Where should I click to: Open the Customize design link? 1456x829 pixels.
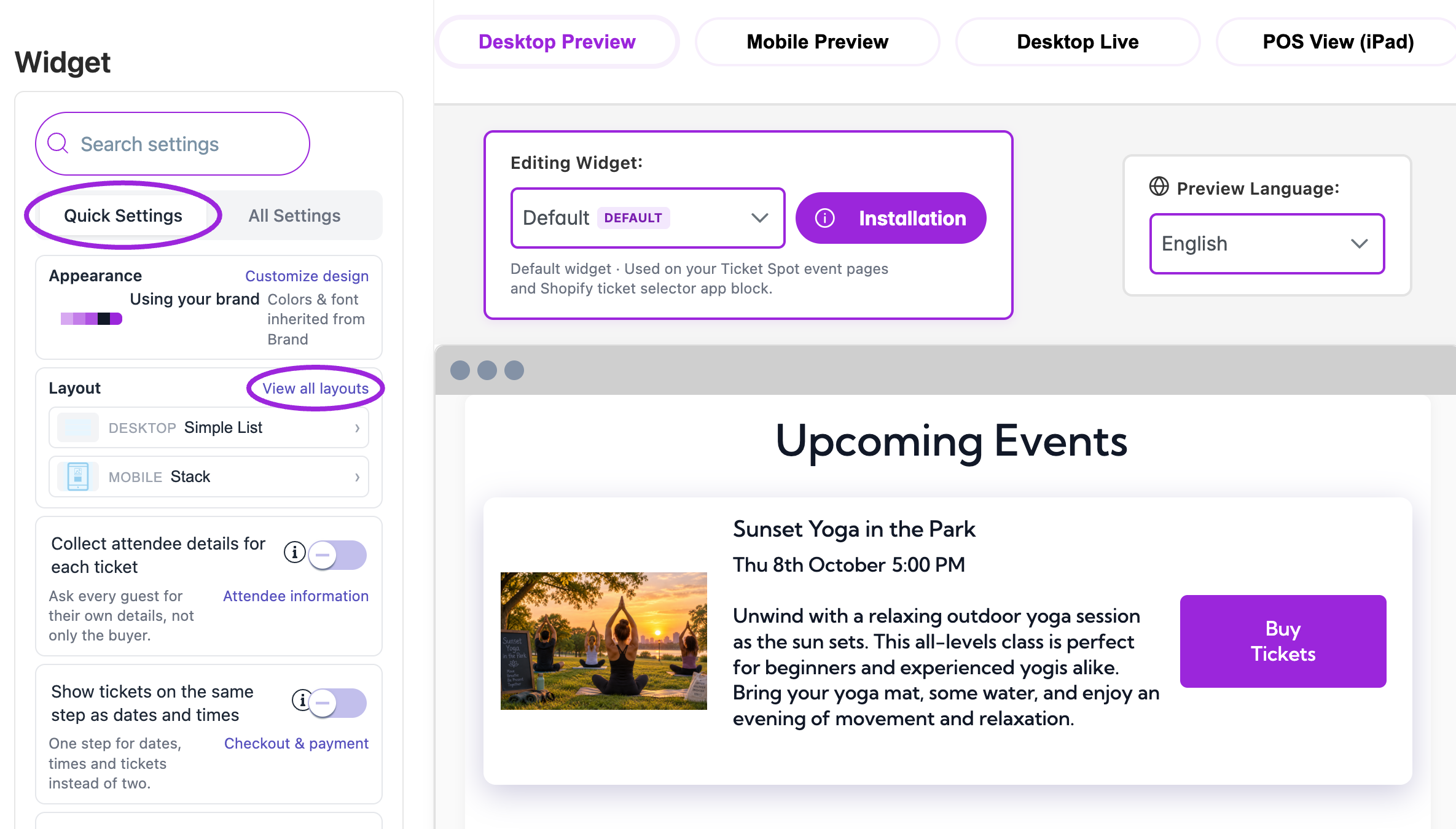(307, 276)
